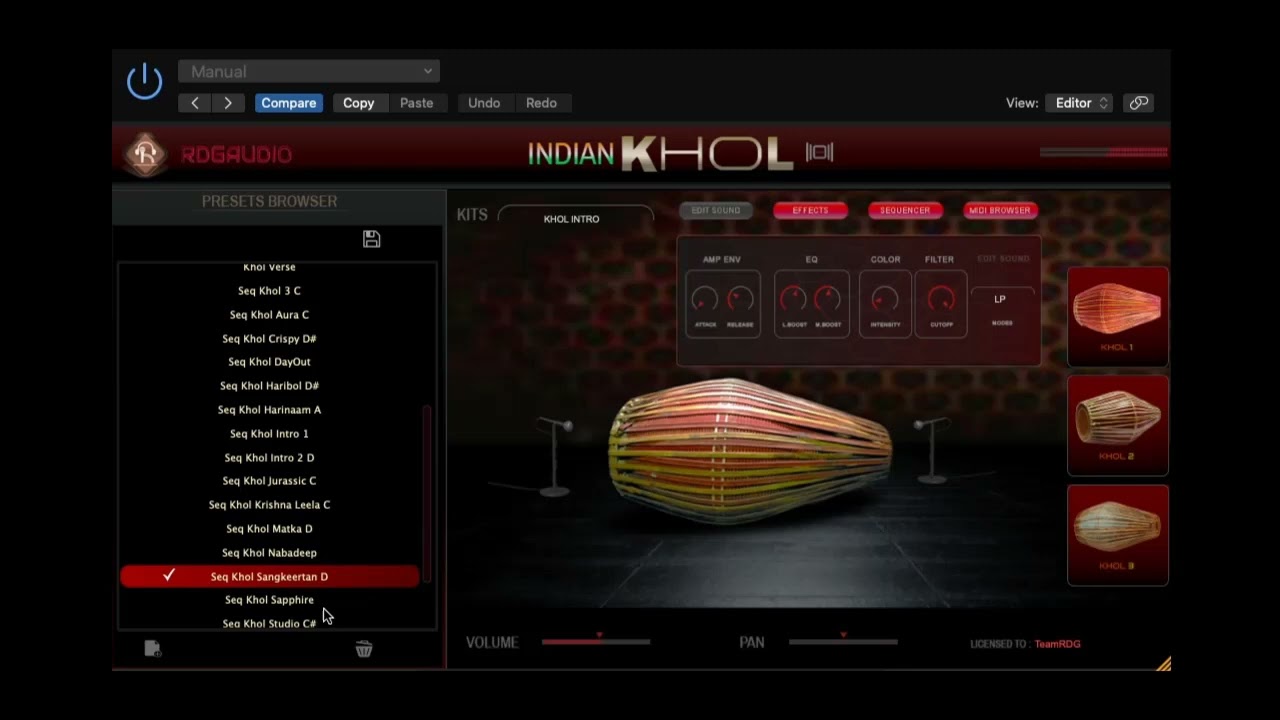1280x720 pixels.
Task: Click the Redo button
Action: click(x=541, y=103)
